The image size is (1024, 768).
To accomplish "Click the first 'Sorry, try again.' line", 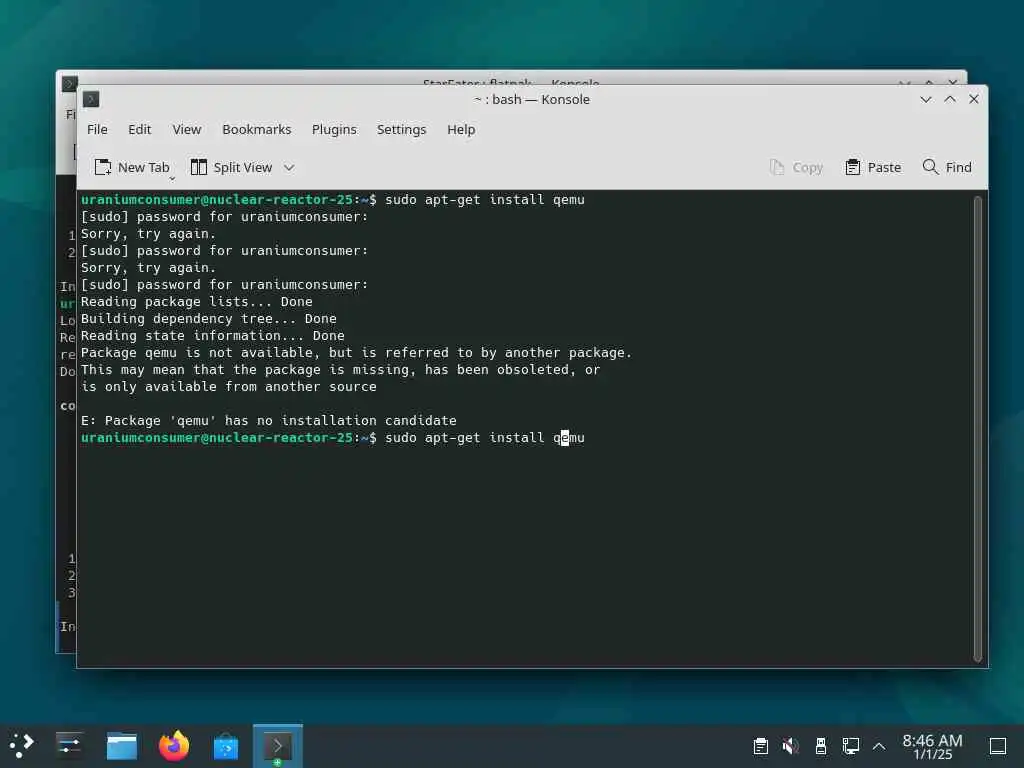I will tap(148, 234).
